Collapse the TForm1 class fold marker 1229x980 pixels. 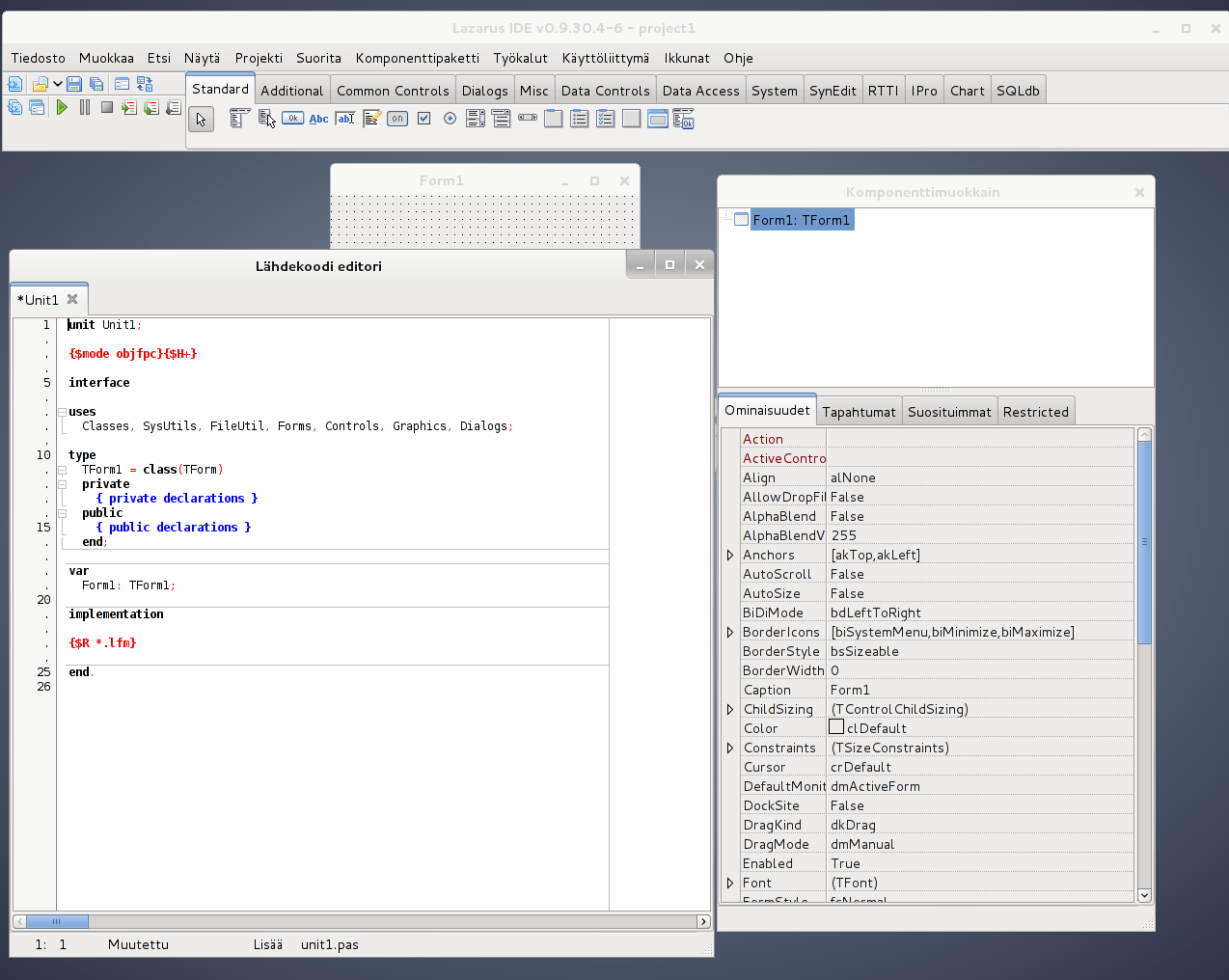62,470
